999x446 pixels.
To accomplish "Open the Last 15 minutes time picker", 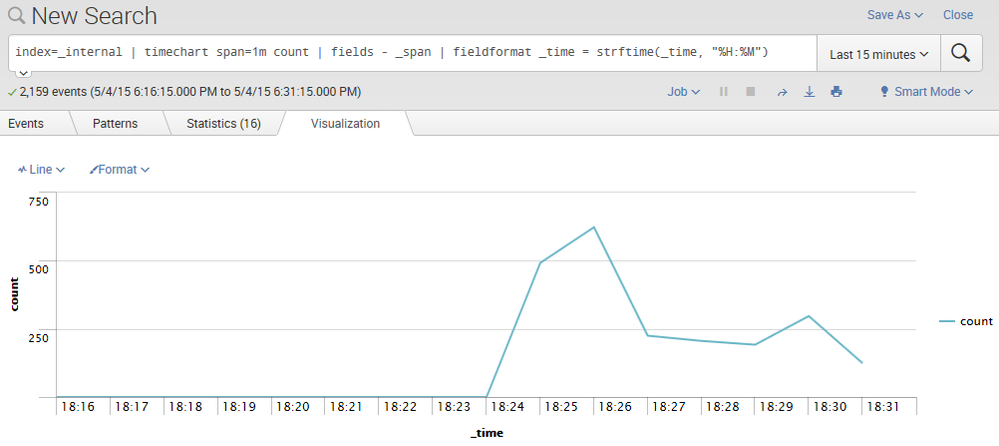I will (x=879, y=54).
